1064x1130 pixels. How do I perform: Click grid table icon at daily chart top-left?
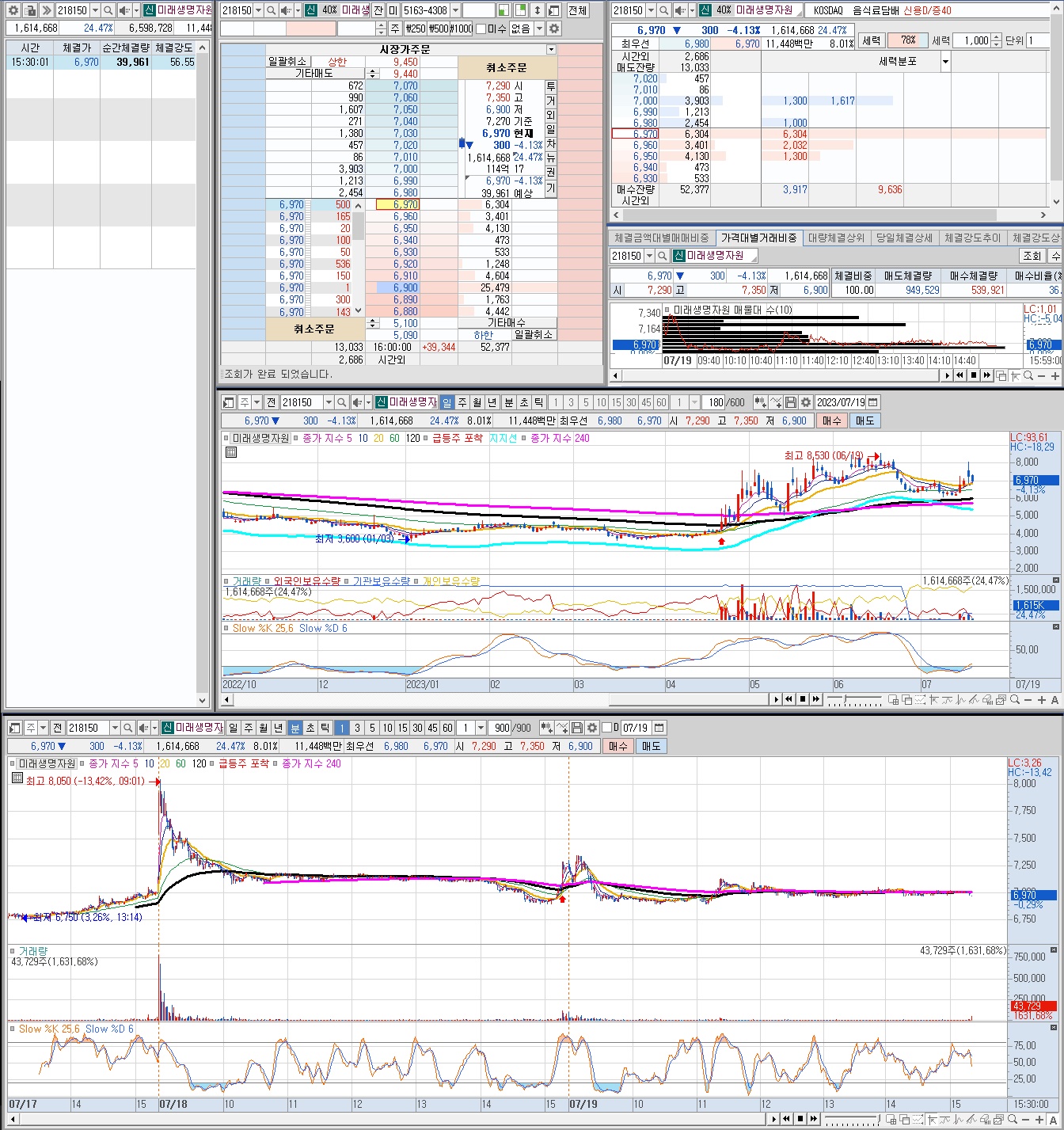pyautogui.click(x=230, y=452)
